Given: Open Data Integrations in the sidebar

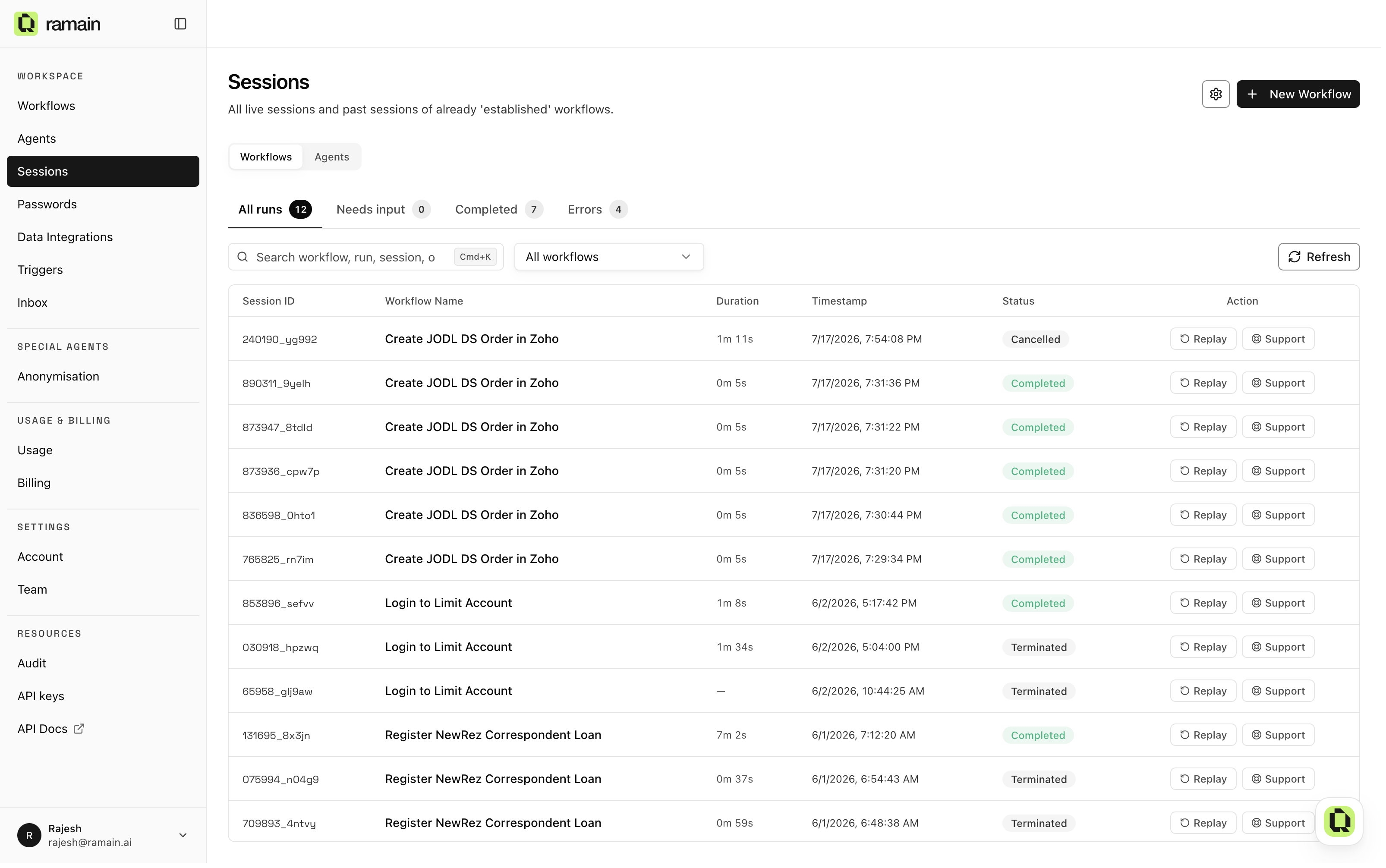Looking at the screenshot, I should (103, 236).
